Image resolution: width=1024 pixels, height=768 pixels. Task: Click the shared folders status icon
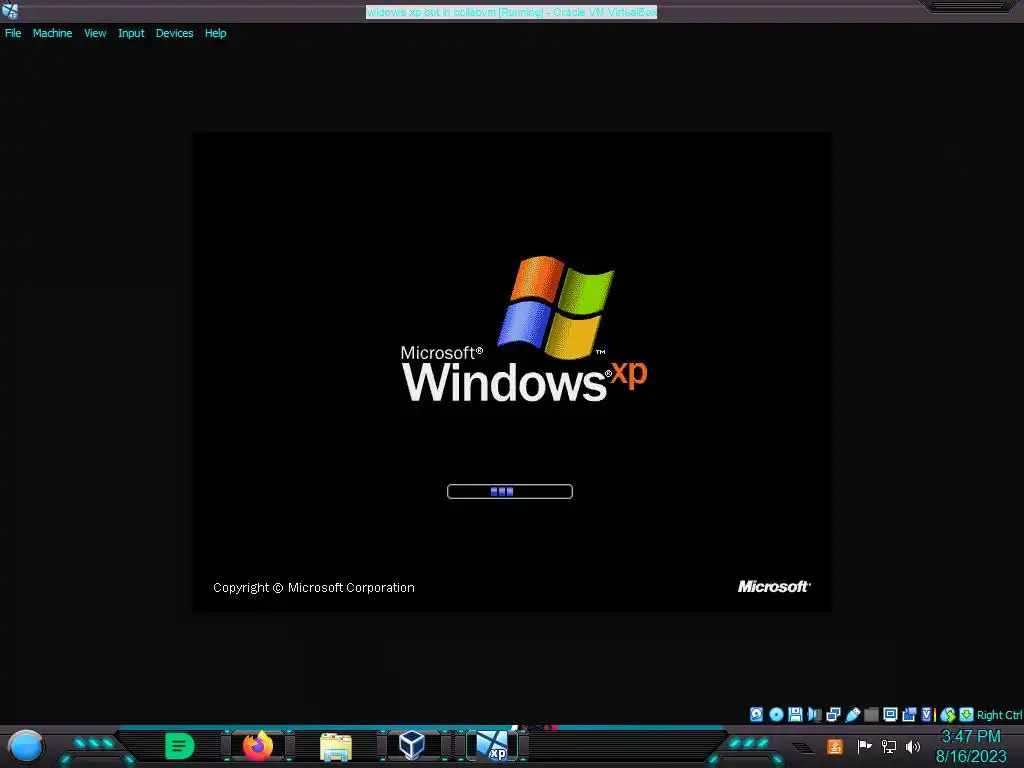(871, 714)
